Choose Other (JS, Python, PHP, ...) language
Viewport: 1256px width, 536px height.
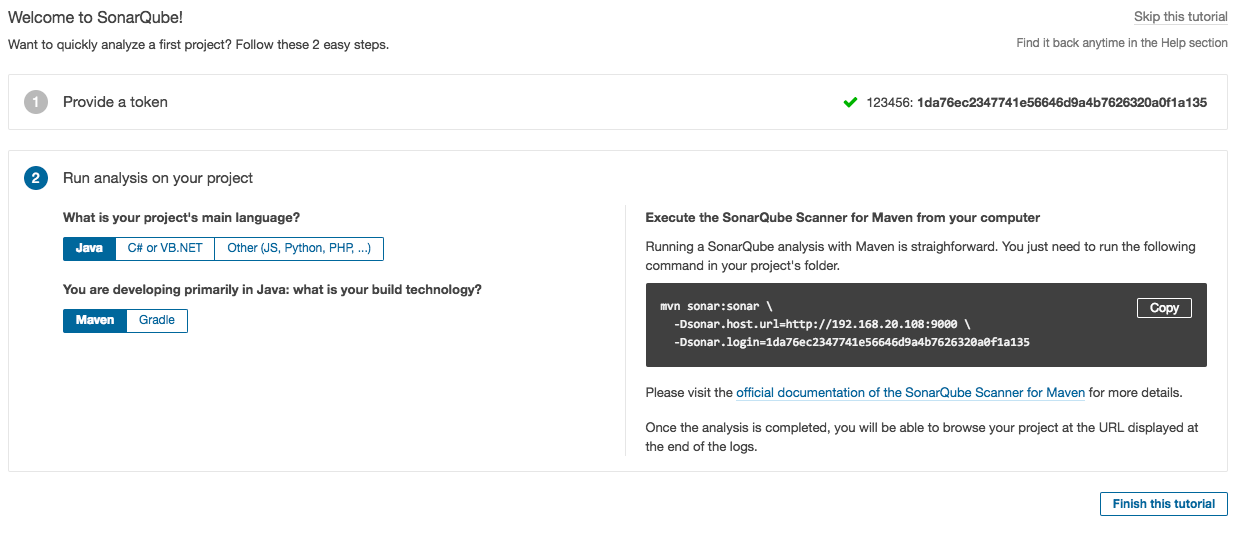click(299, 248)
